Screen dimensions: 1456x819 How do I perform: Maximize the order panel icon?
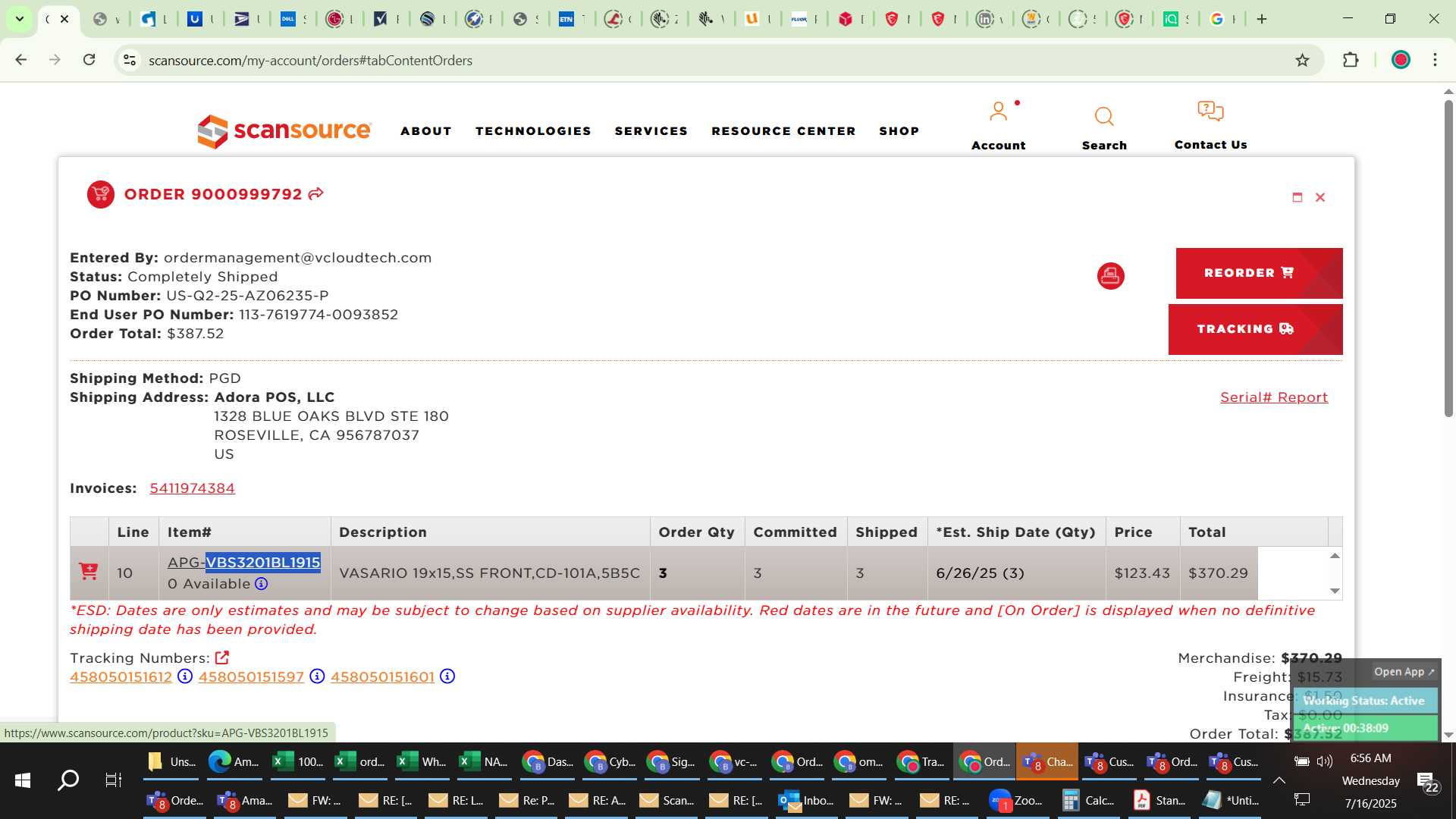(1298, 197)
